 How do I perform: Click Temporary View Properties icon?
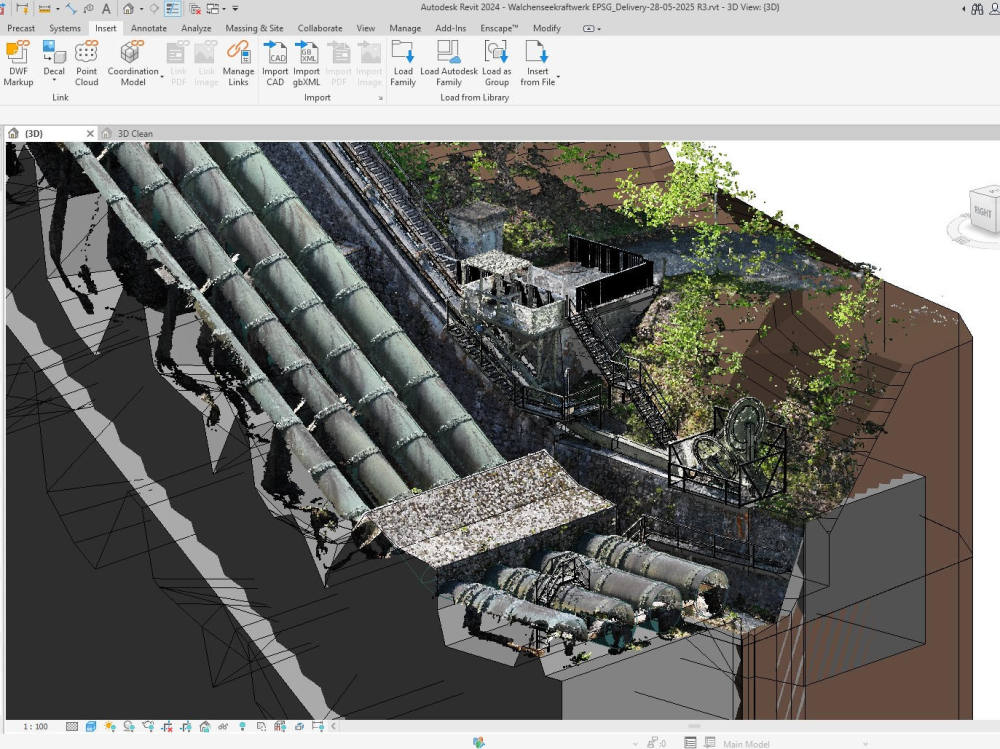(x=261, y=727)
